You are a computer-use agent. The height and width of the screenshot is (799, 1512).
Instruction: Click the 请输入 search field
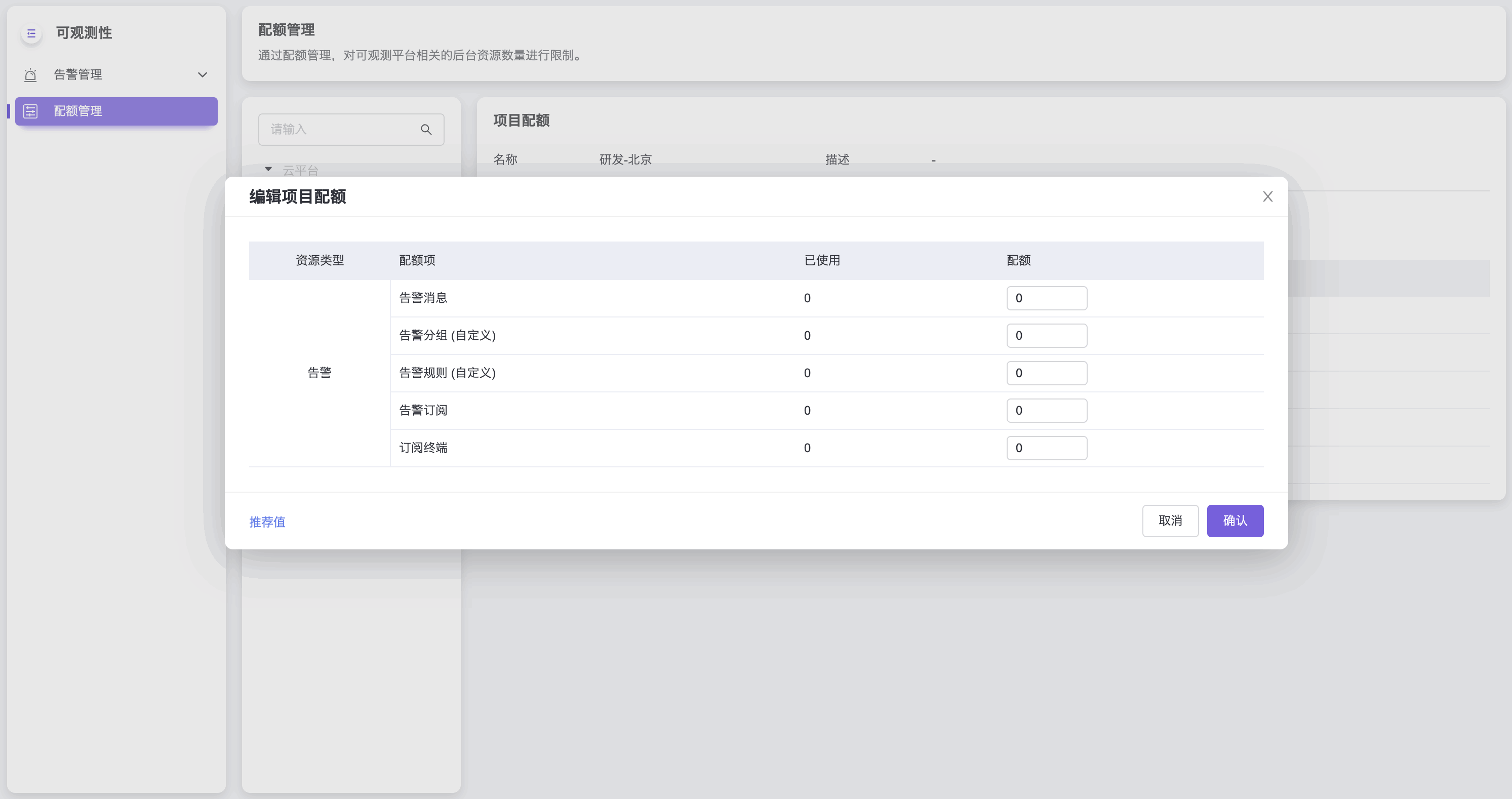pos(340,129)
